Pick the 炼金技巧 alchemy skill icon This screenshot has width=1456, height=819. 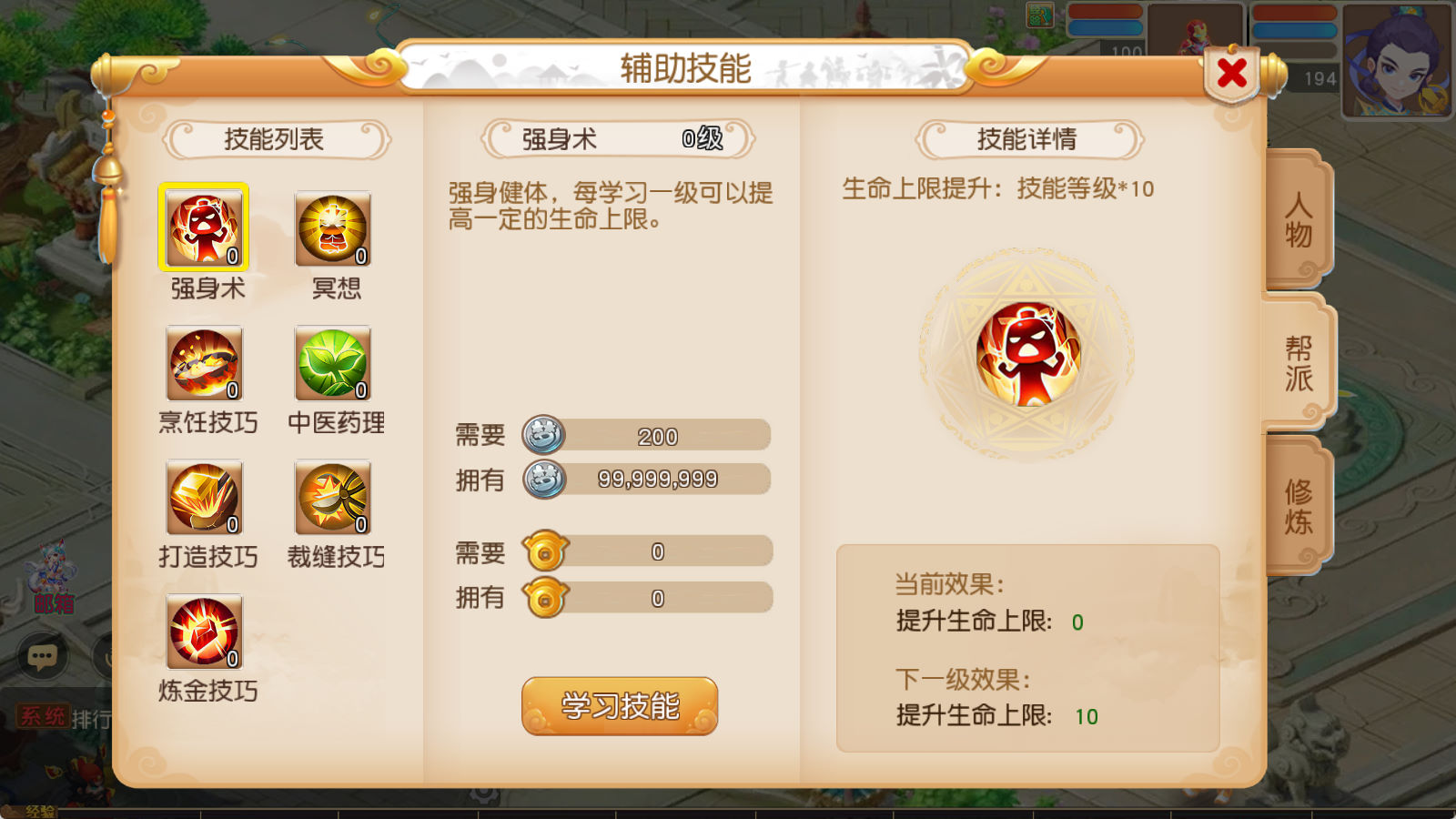coord(204,632)
